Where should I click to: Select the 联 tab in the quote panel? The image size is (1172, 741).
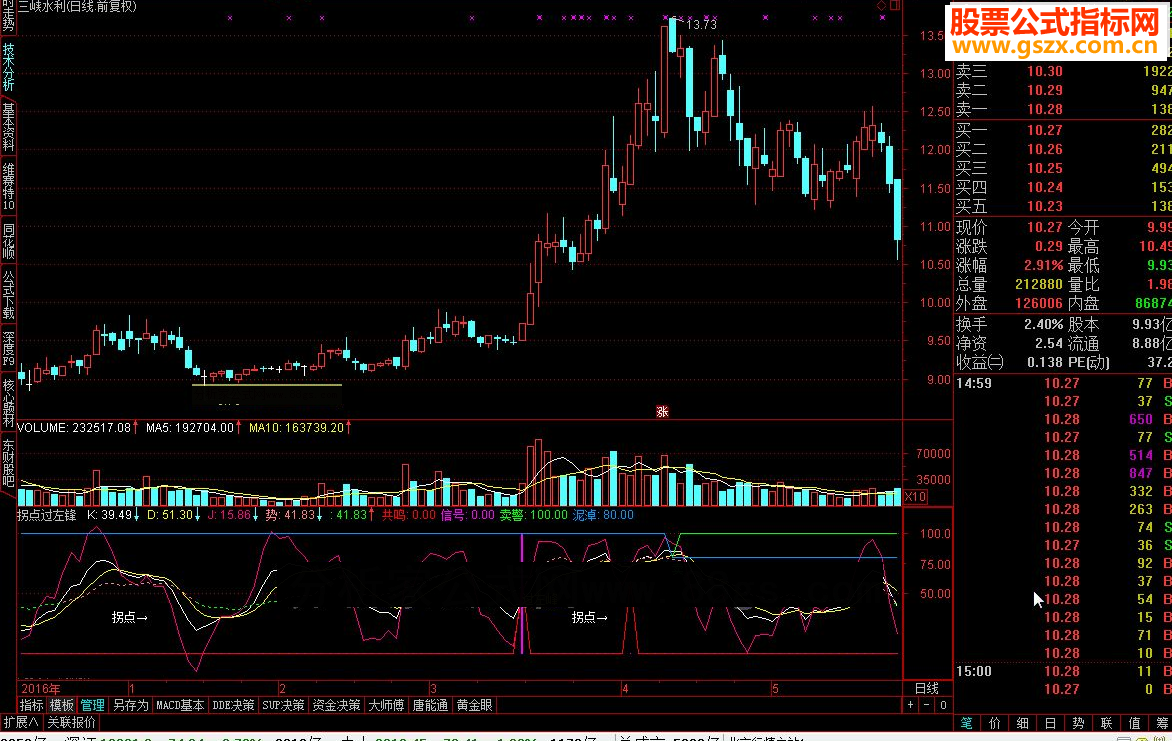pyautogui.click(x=1106, y=723)
